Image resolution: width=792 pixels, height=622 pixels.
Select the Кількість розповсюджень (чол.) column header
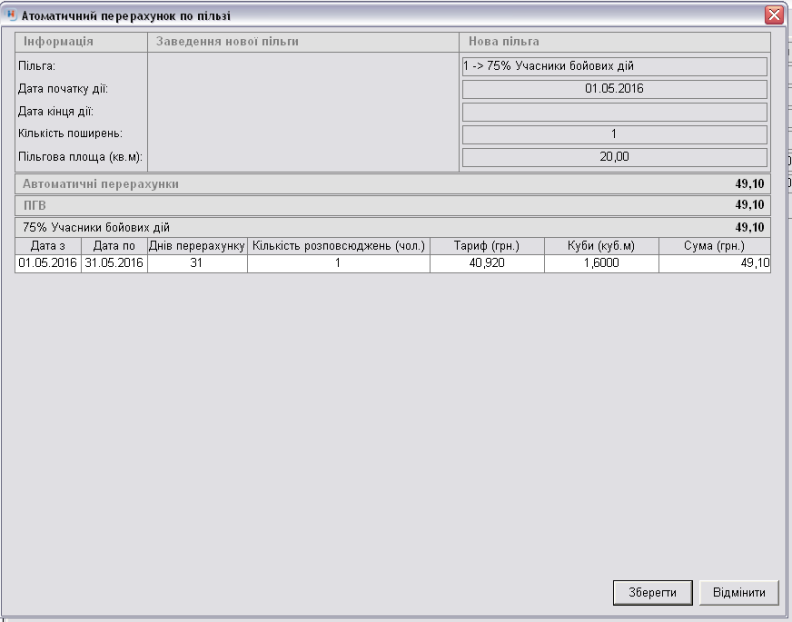coord(339,245)
